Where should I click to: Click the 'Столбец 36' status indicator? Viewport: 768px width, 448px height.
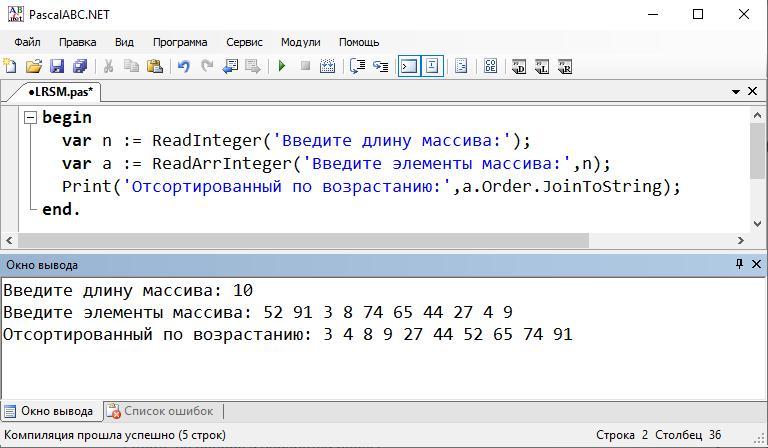click(688, 435)
